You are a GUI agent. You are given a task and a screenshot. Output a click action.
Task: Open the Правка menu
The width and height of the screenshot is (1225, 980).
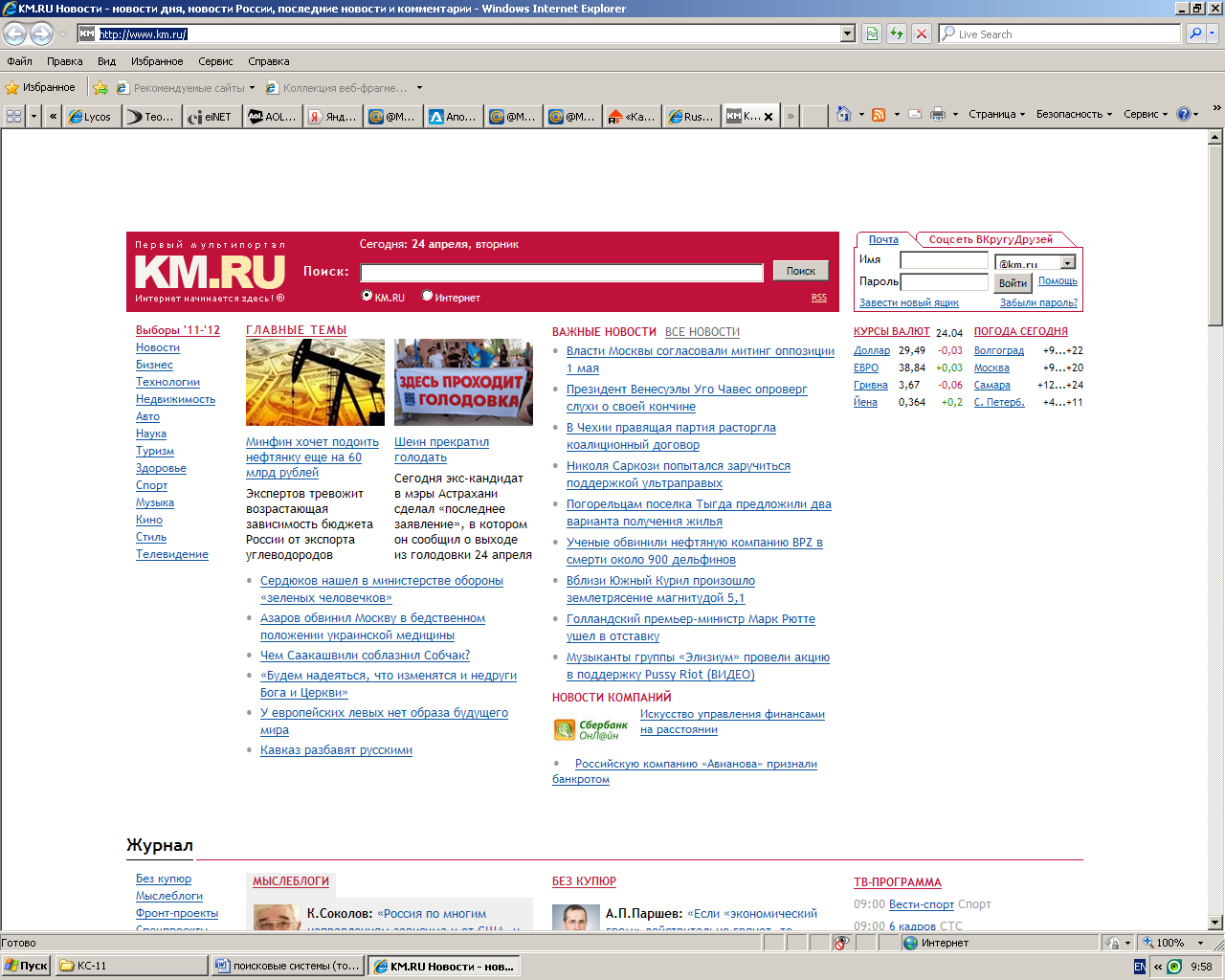[64, 61]
